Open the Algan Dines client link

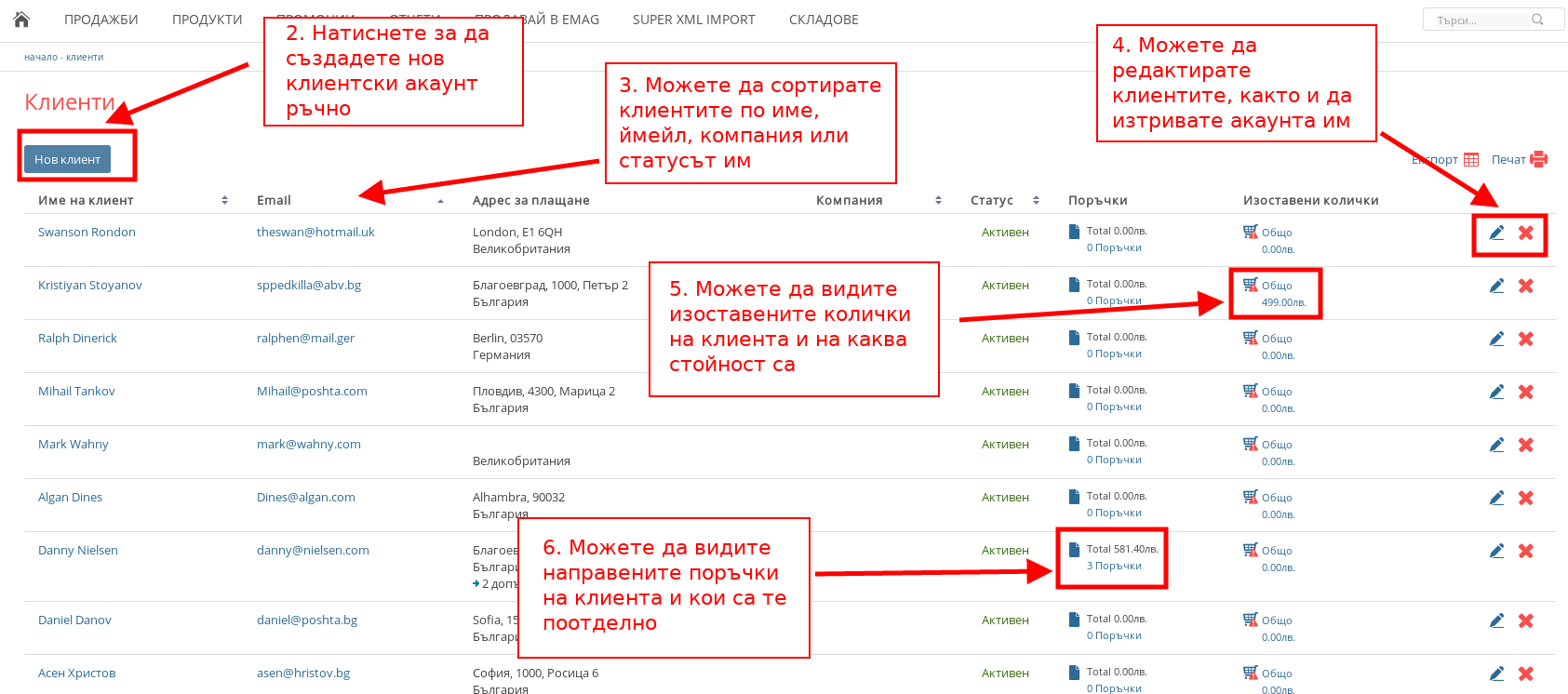(70, 498)
